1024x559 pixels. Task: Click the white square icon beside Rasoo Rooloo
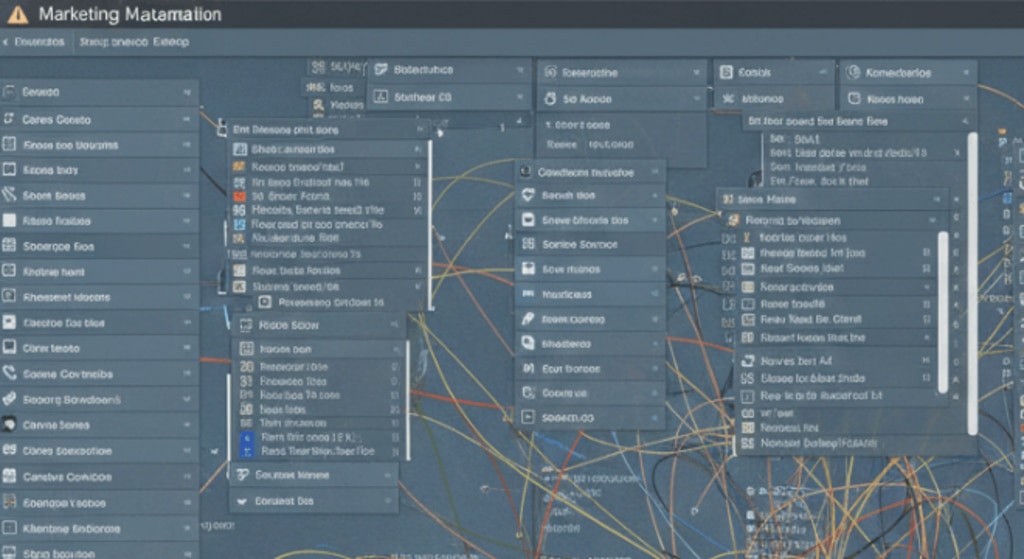point(10,221)
